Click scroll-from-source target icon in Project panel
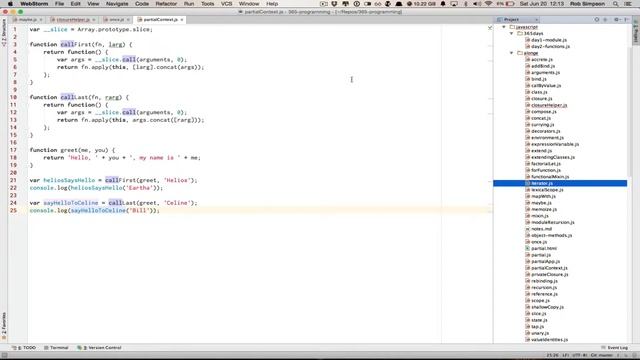 click(x=597, y=20)
